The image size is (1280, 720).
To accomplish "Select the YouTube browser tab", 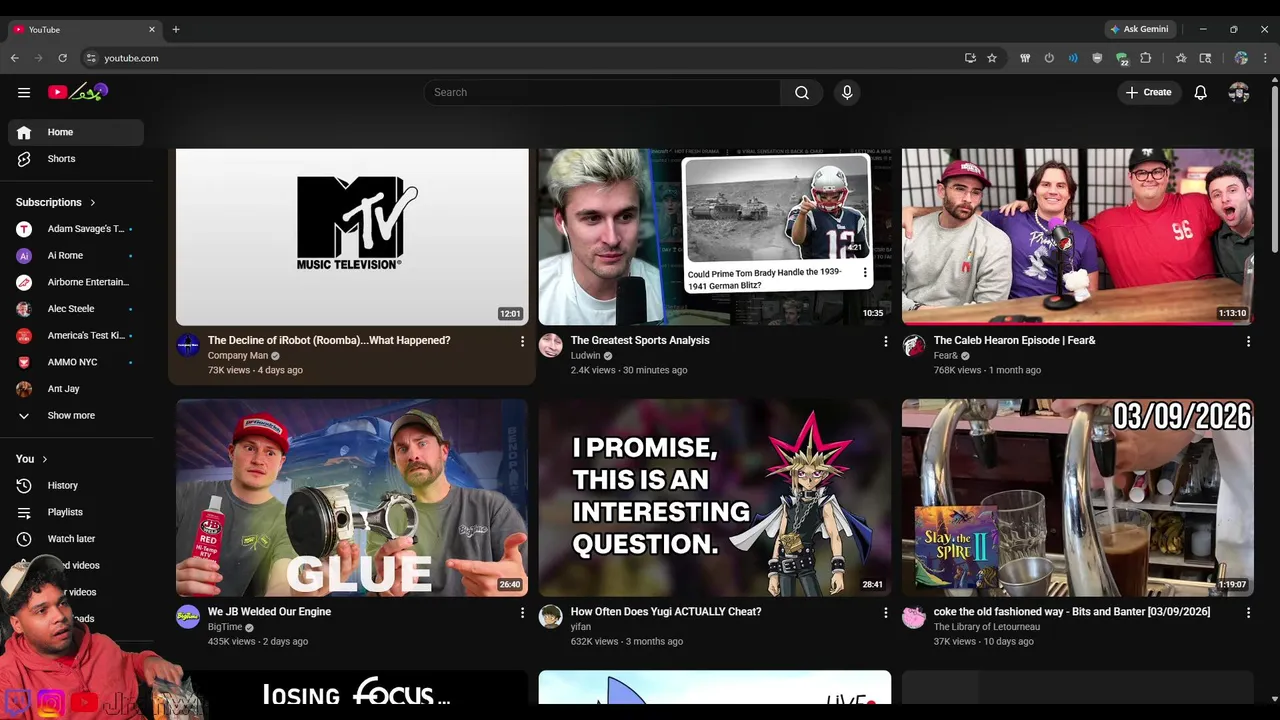I will [85, 29].
